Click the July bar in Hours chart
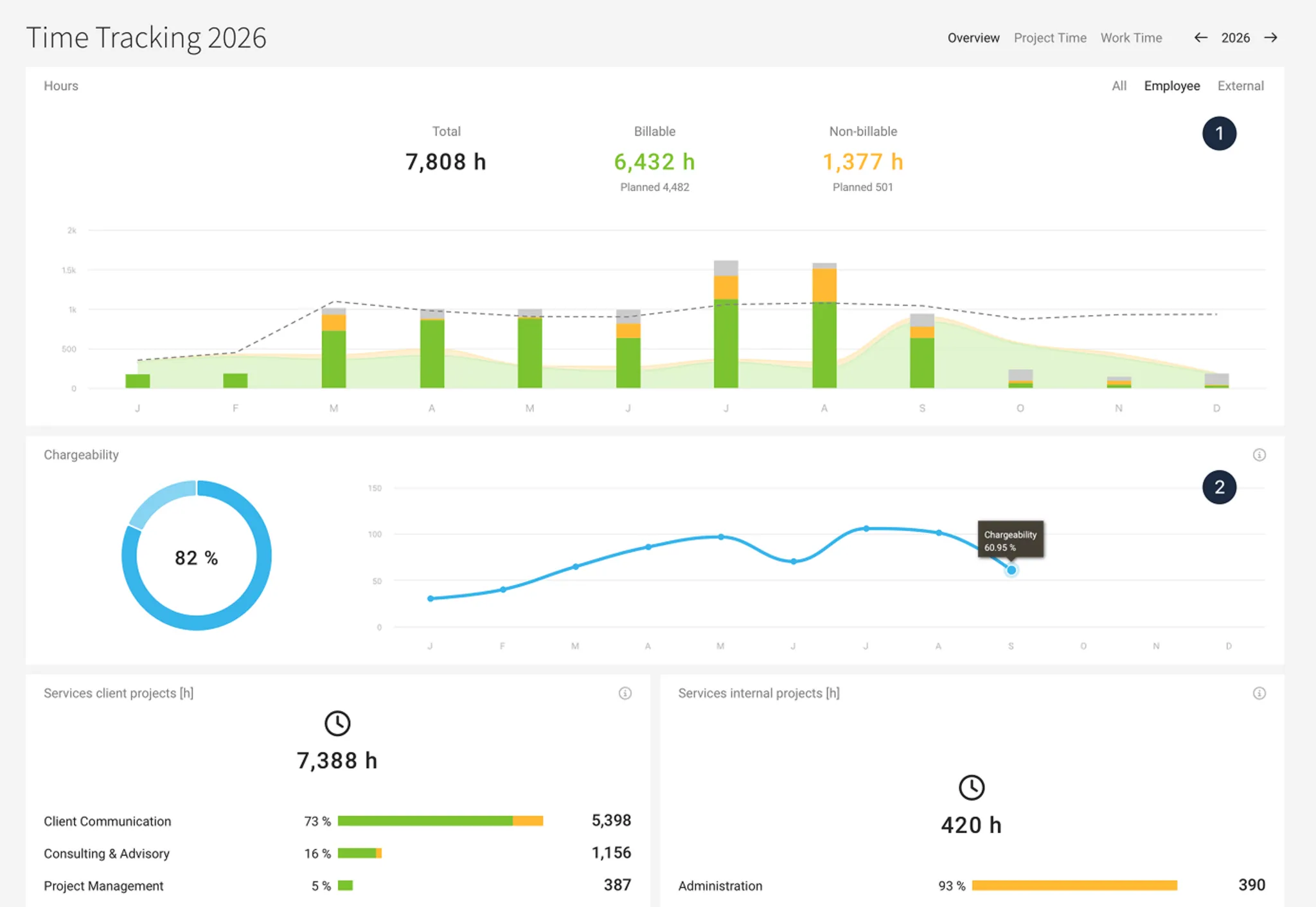 [726, 324]
